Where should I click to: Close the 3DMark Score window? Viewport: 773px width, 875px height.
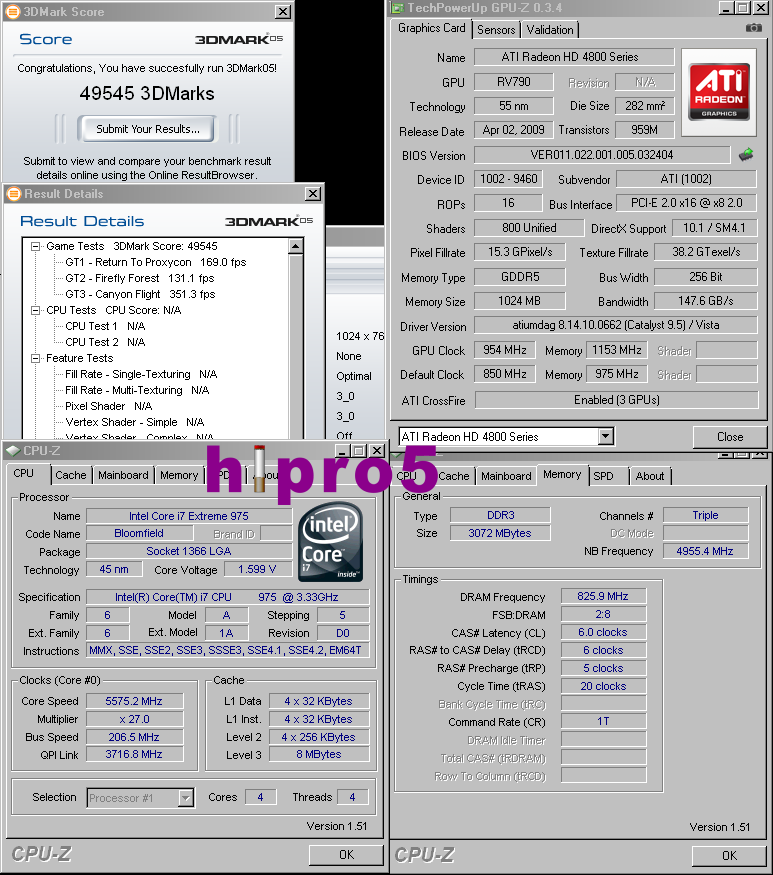[284, 11]
